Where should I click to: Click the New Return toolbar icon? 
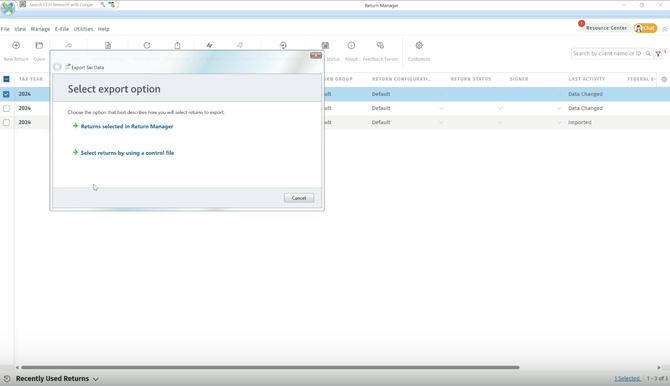(x=16, y=45)
